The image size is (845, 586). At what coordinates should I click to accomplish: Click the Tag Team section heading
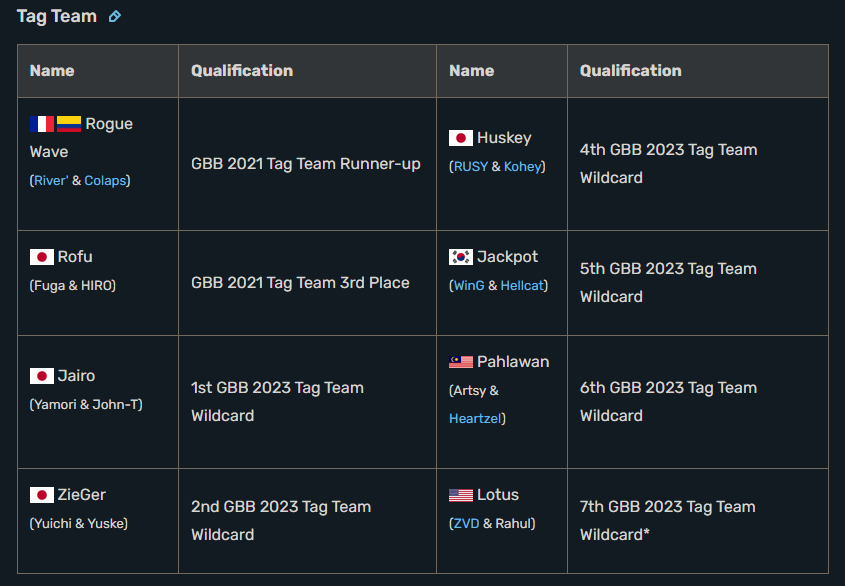pyautogui.click(x=57, y=17)
